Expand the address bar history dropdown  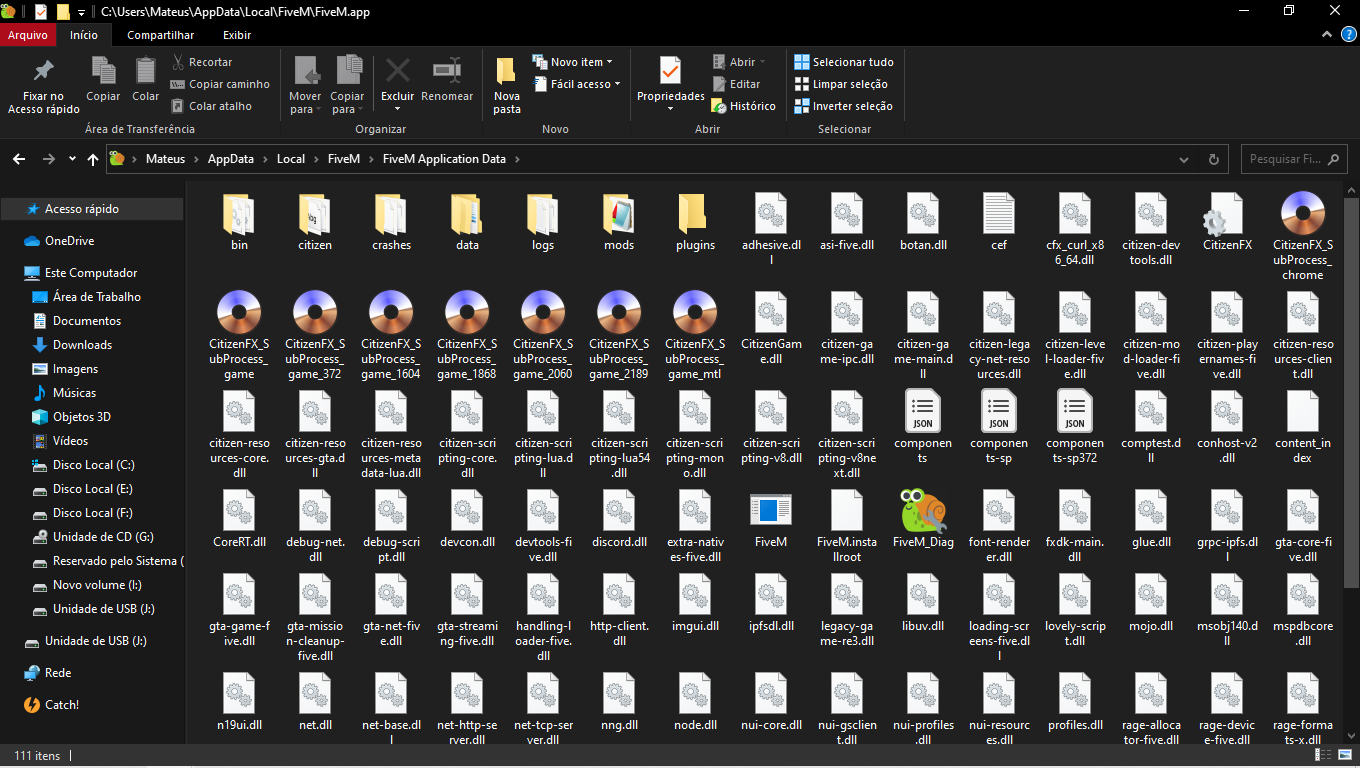(1184, 159)
